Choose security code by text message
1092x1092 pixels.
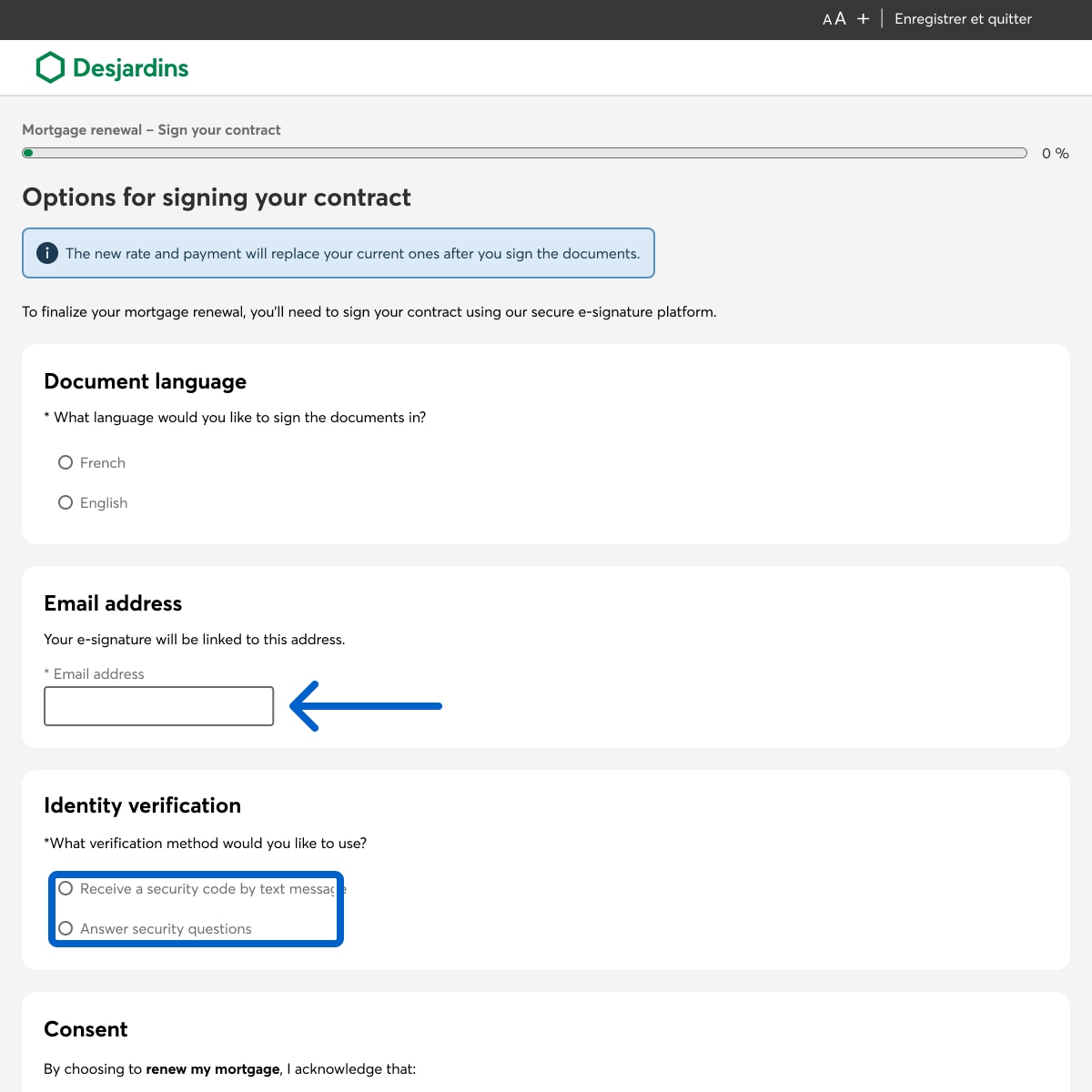[x=66, y=888]
